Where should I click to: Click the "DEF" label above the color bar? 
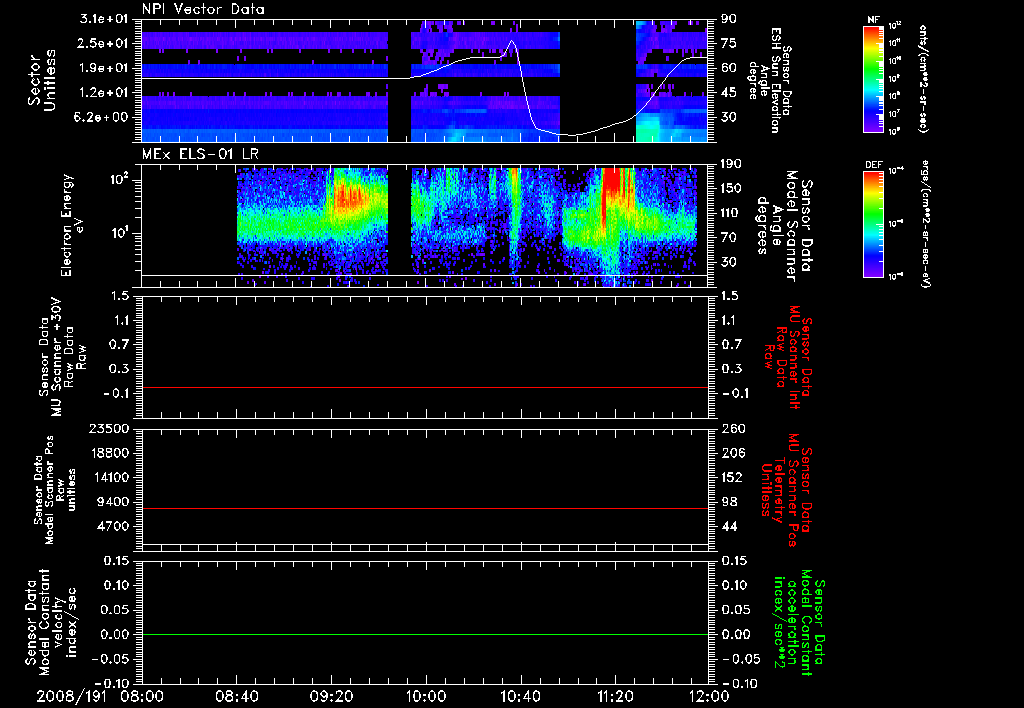tap(874, 165)
